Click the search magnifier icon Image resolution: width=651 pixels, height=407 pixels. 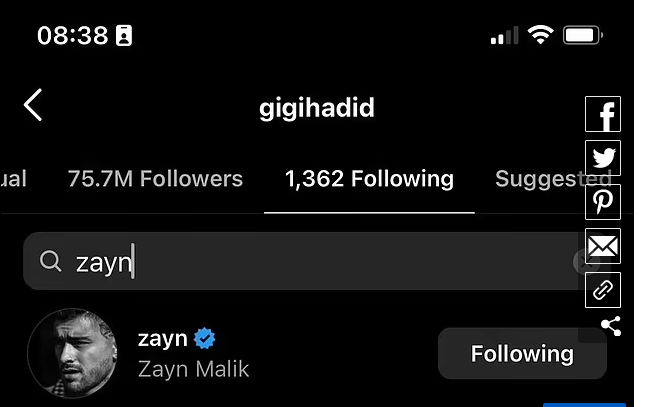[x=50, y=261]
